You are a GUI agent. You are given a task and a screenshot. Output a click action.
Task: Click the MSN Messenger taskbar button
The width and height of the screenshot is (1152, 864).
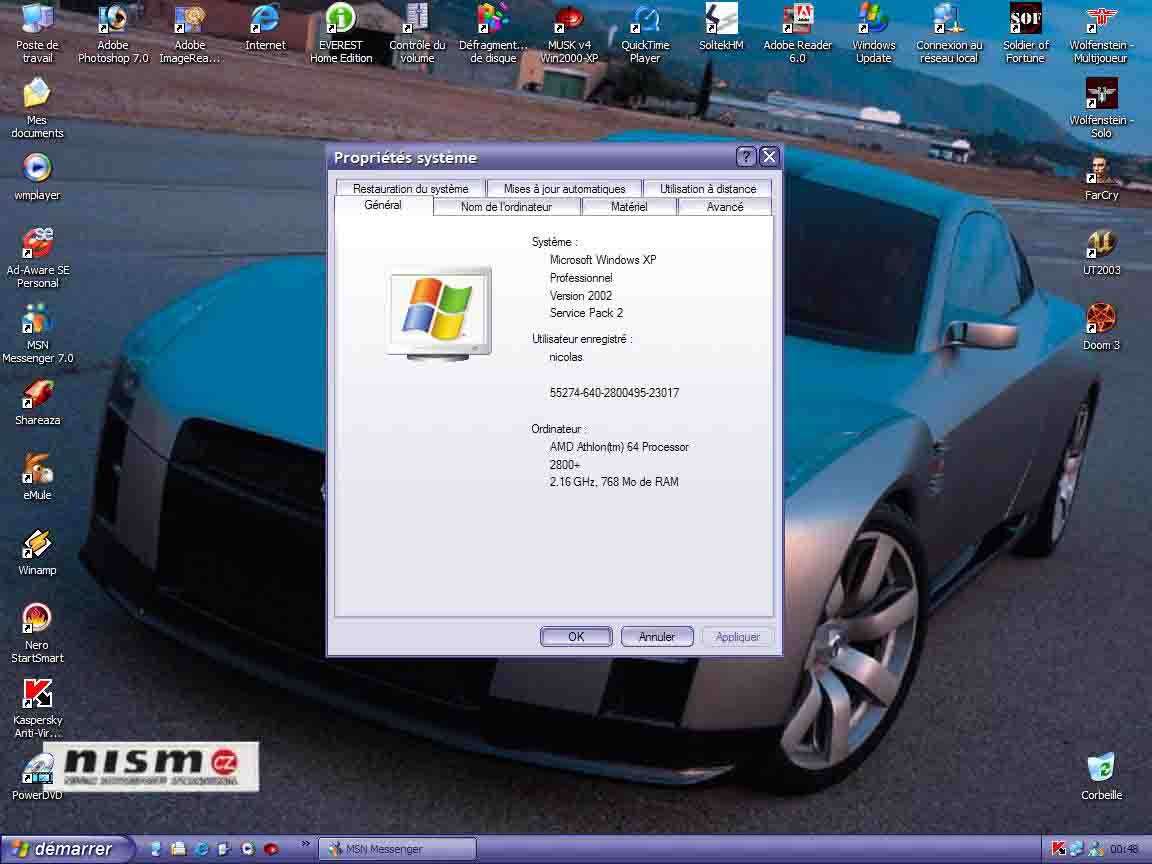pos(397,849)
